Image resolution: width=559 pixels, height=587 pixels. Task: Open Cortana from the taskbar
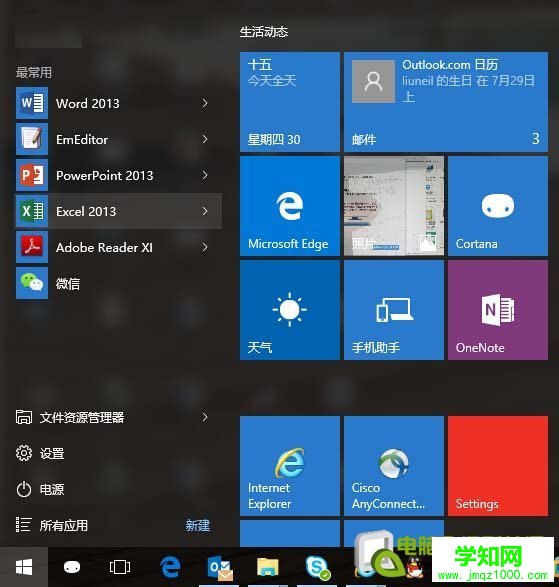tap(72, 567)
